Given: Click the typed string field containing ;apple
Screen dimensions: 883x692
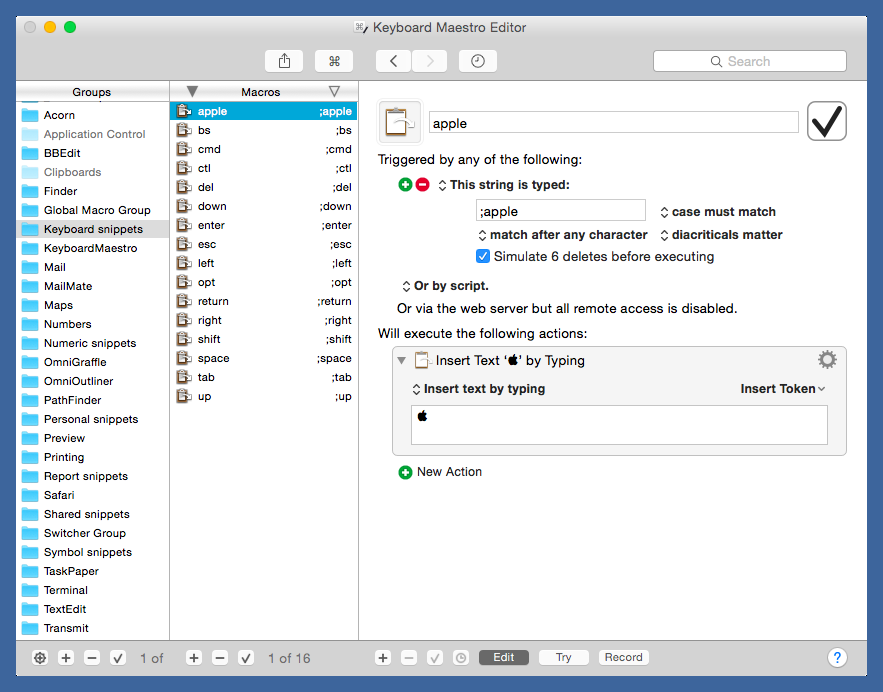Looking at the screenshot, I should coord(560,211).
